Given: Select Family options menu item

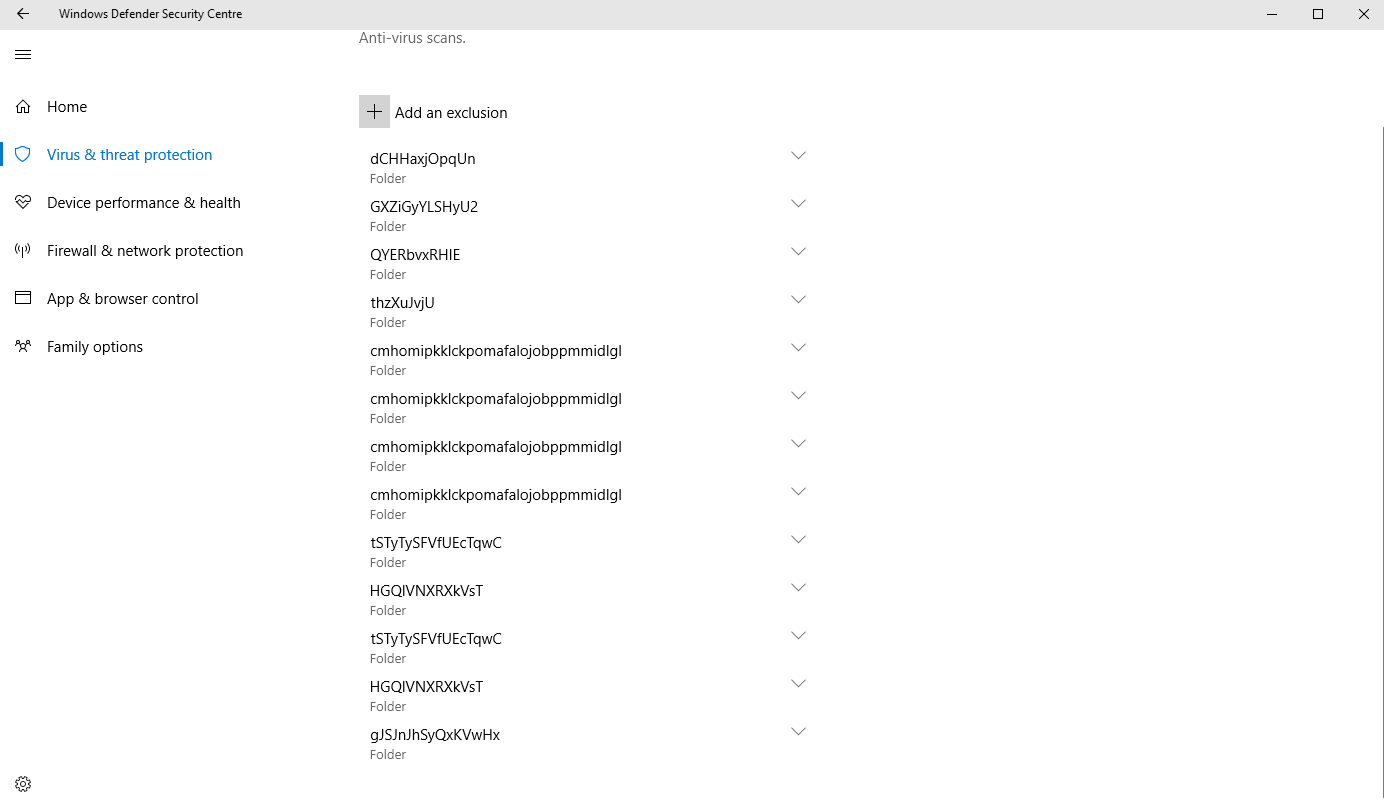Looking at the screenshot, I should coord(95,347).
